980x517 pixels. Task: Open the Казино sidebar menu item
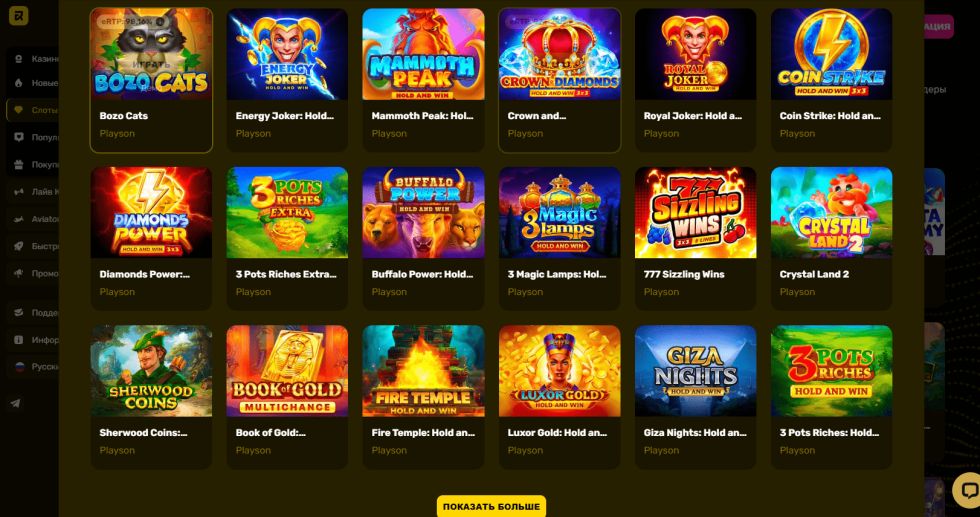(x=35, y=59)
